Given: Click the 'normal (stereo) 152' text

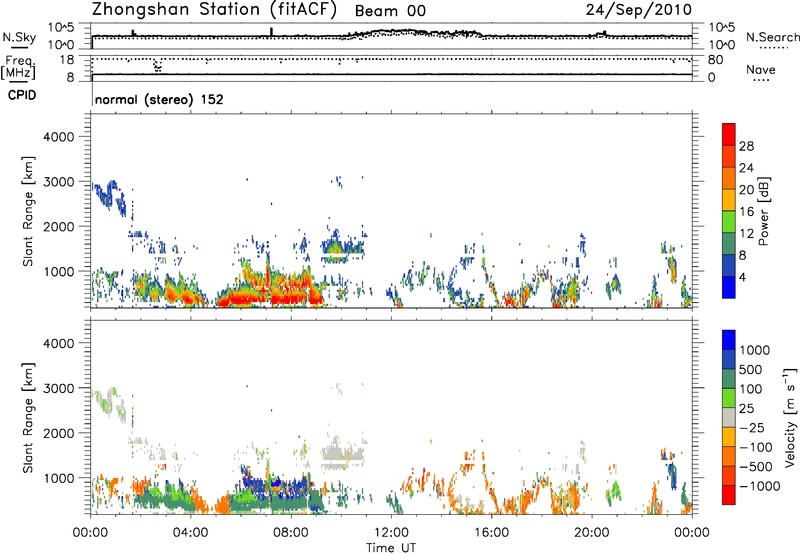Looking at the screenshot, I should click(x=159, y=99).
